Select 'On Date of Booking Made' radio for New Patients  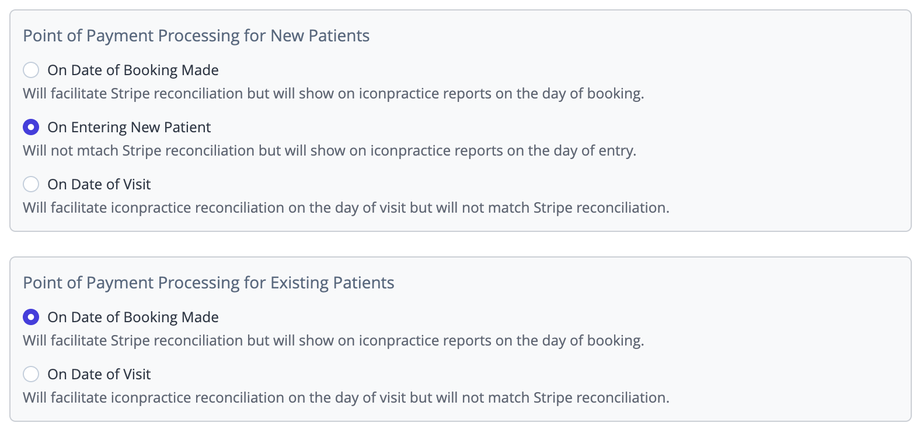point(31,70)
